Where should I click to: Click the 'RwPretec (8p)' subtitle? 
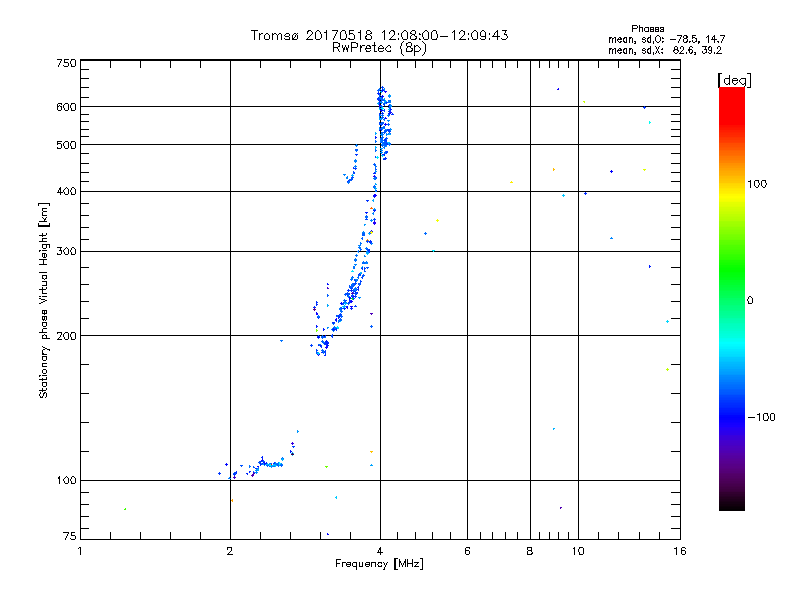point(379,48)
